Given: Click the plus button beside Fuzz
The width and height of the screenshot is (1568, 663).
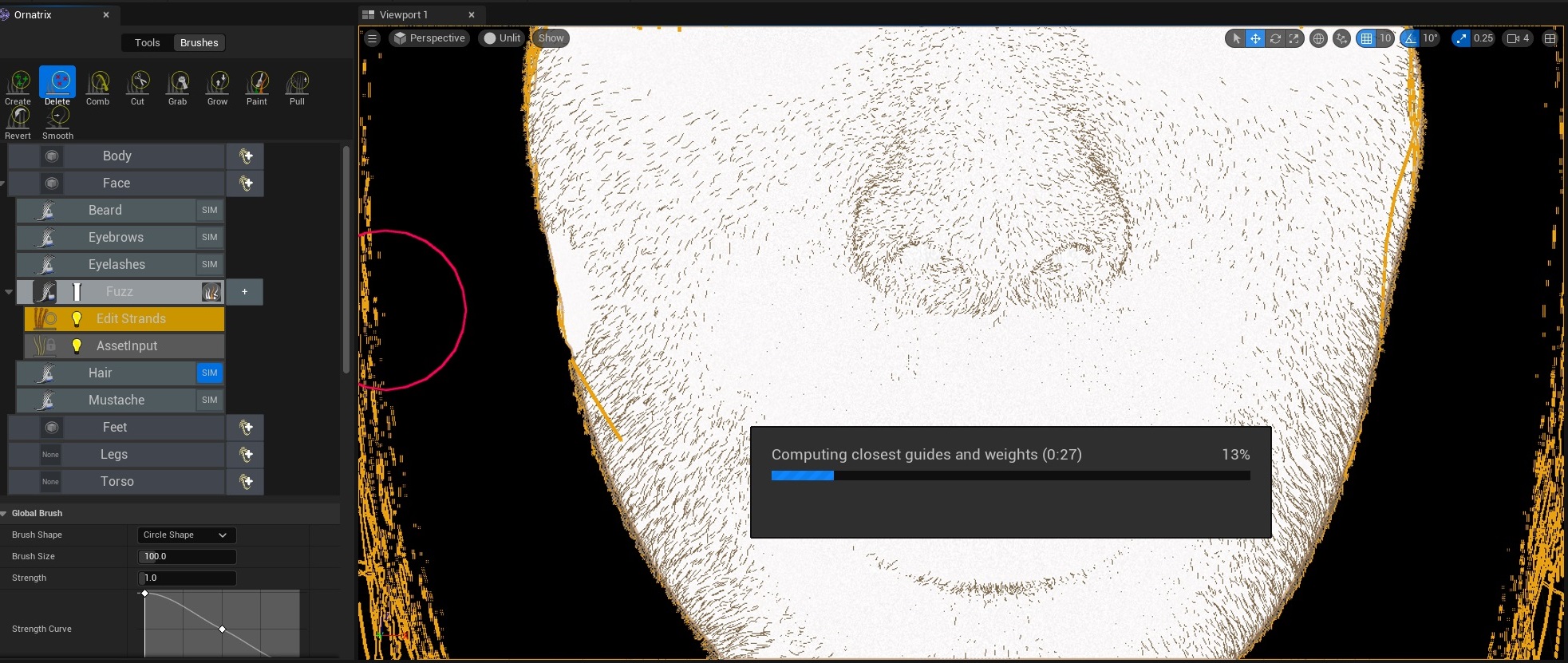Looking at the screenshot, I should 245,292.
